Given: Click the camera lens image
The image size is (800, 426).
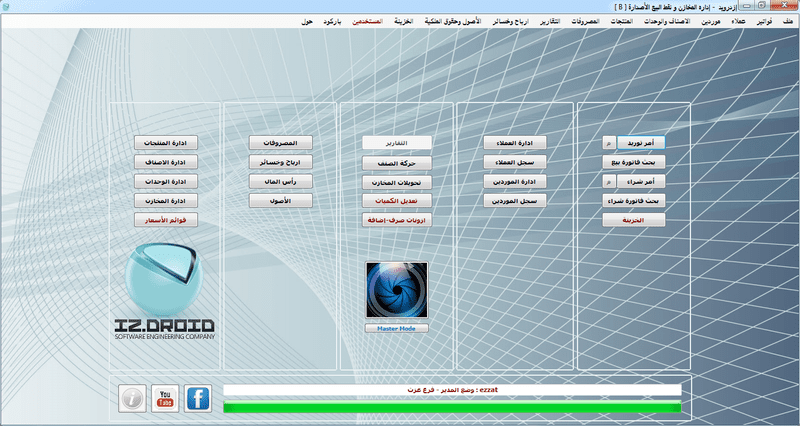Looking at the screenshot, I should 396,290.
